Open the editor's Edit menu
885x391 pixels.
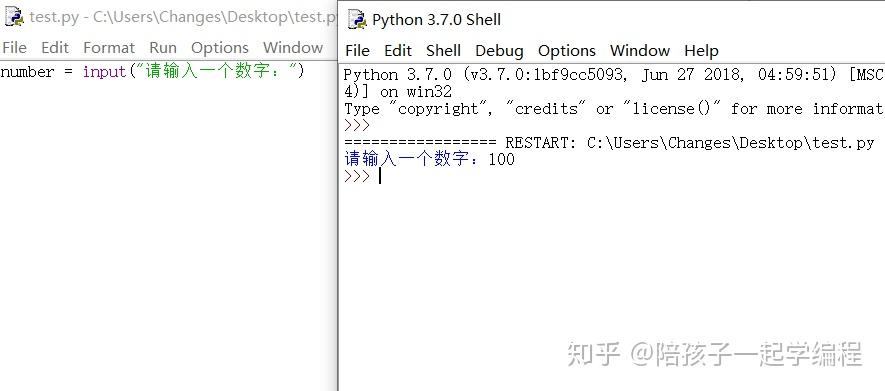55,47
